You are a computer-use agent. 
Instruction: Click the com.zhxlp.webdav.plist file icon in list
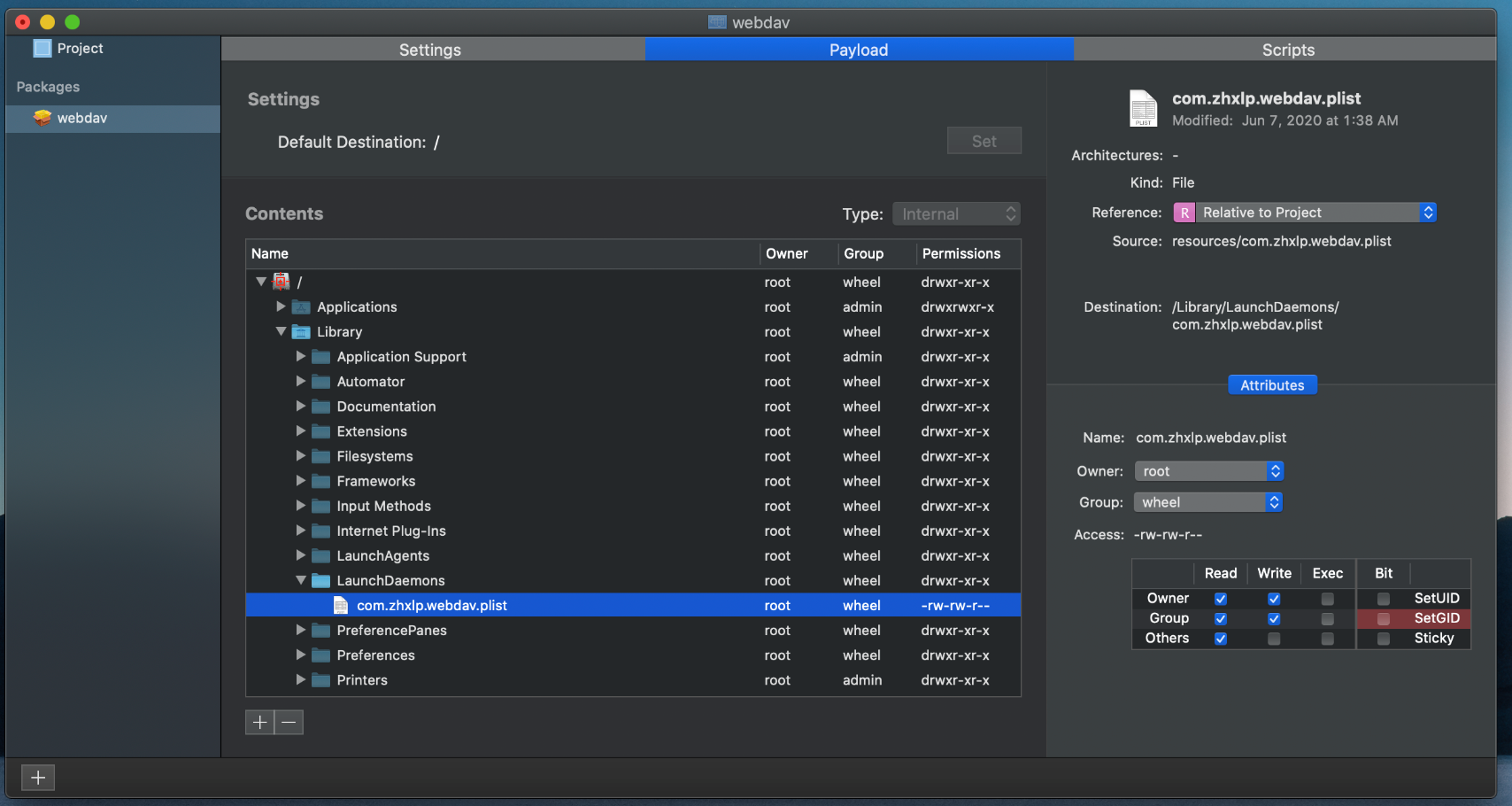[341, 605]
